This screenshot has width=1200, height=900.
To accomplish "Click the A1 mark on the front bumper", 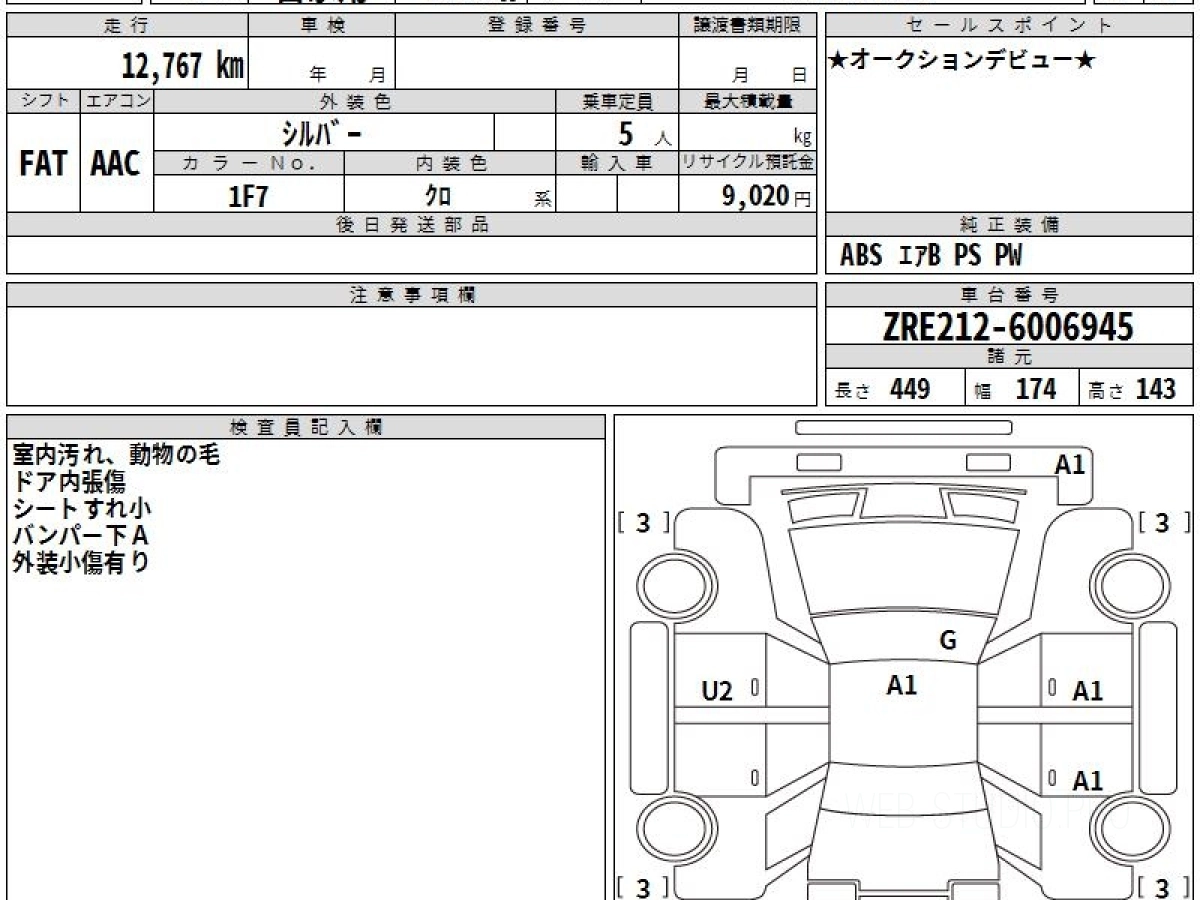I will coord(1070,464).
